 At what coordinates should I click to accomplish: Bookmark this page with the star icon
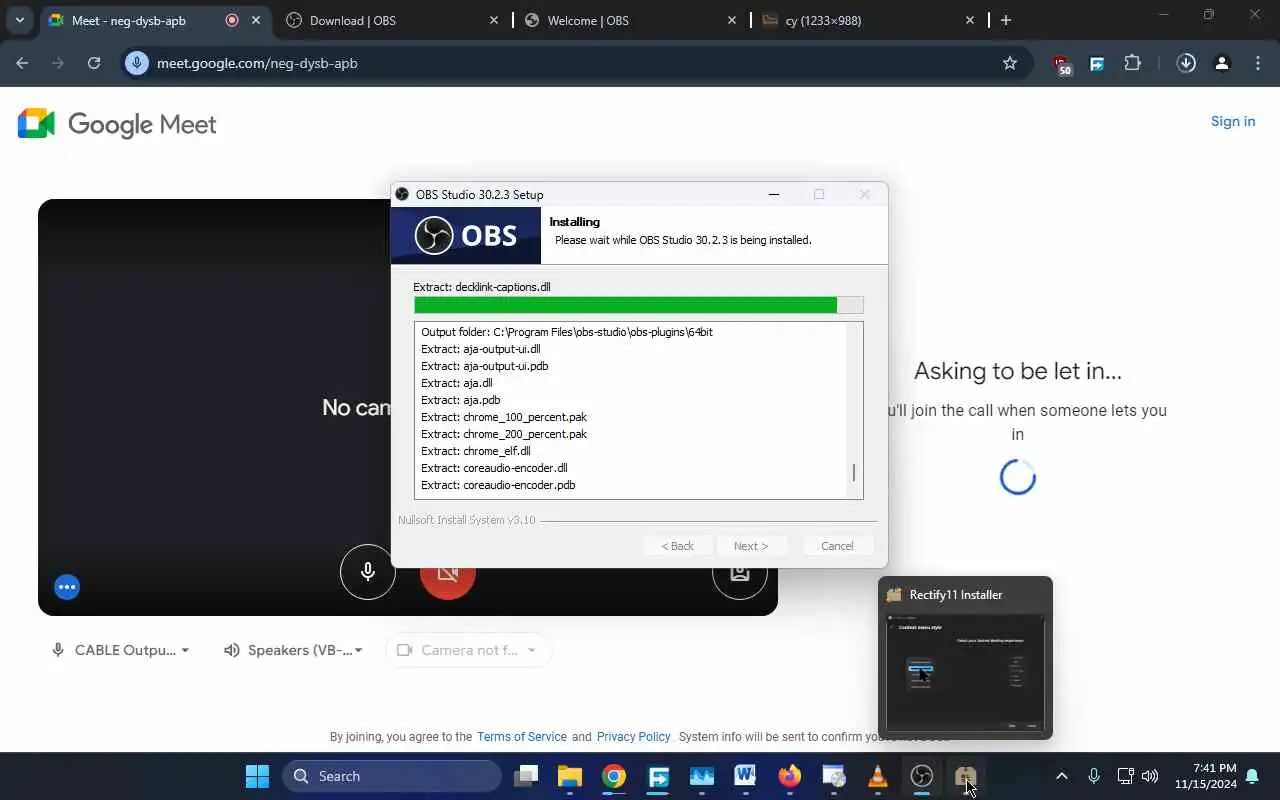(x=1010, y=63)
